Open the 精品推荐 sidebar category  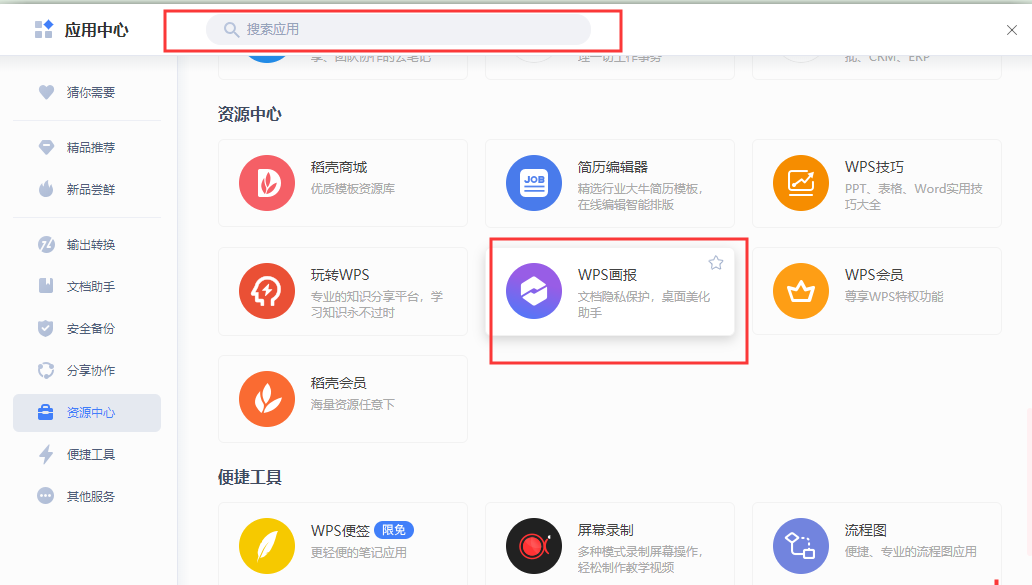coord(87,147)
